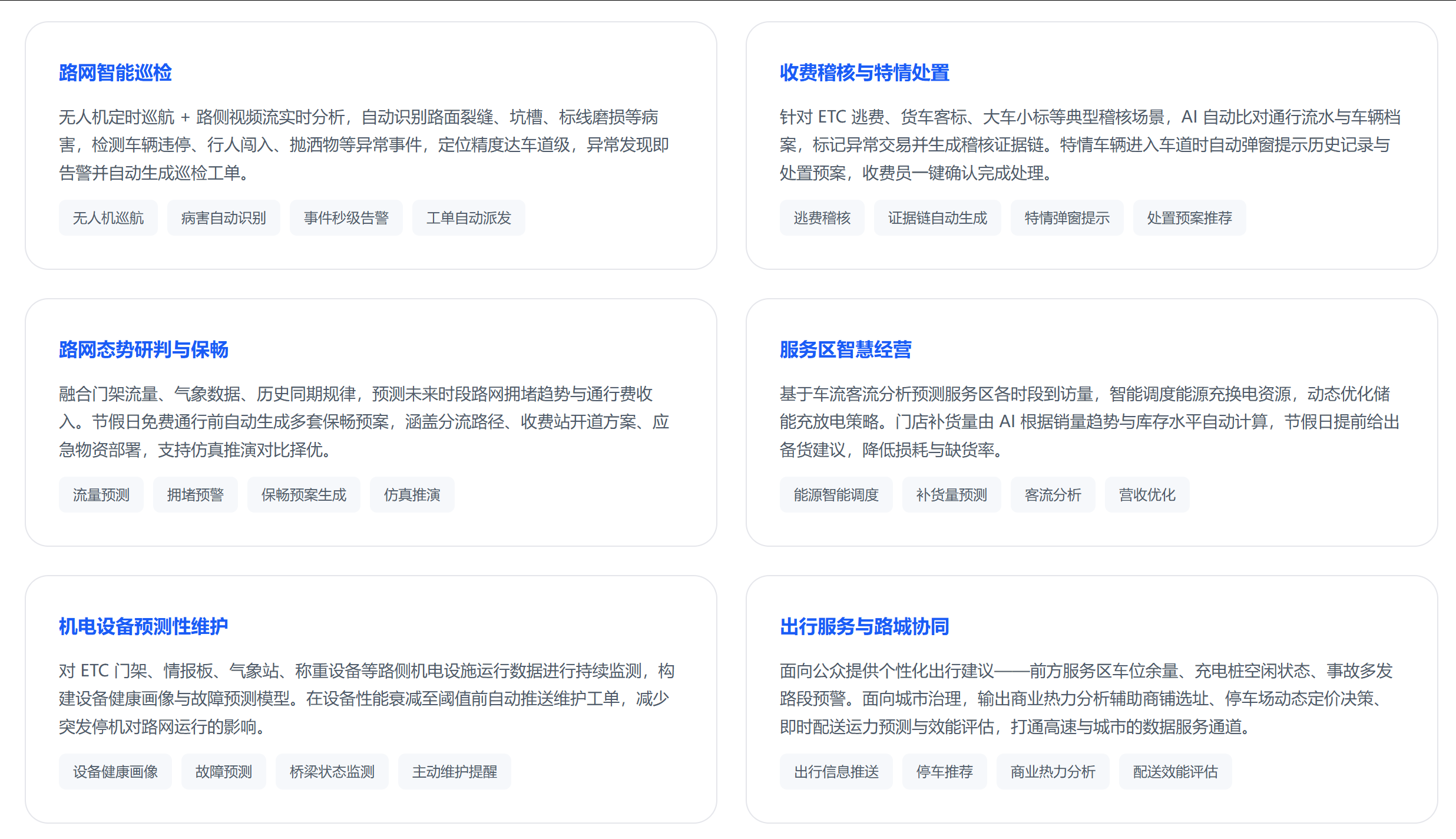Pick the 工单自动派发 tag

pos(469,218)
